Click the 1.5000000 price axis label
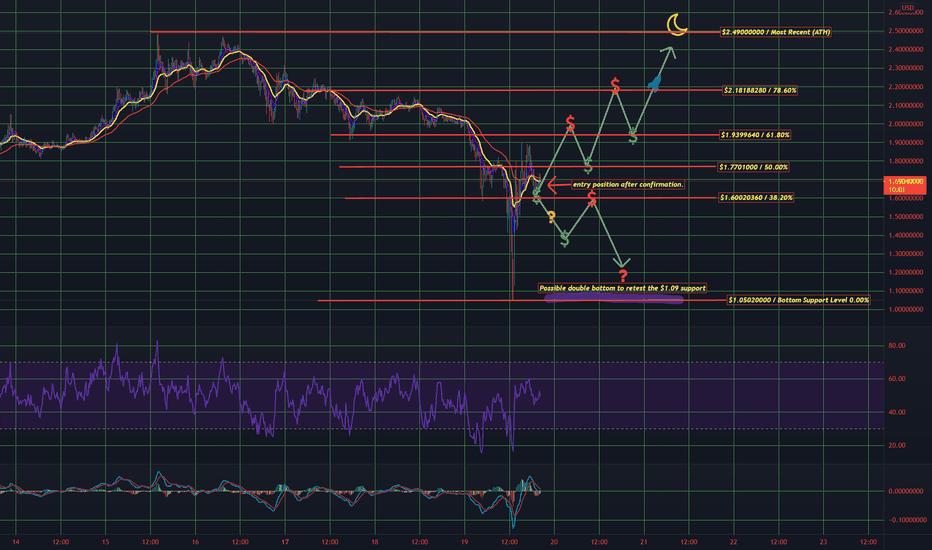932x550 pixels. pyautogui.click(x=906, y=216)
